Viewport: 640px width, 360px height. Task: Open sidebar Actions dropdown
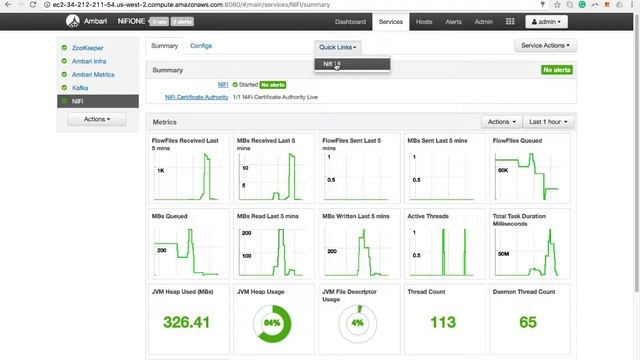click(x=97, y=119)
